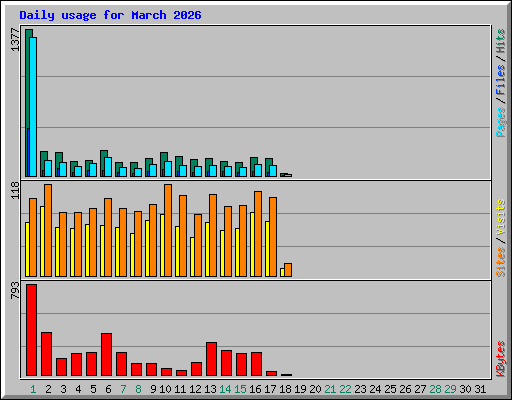Select the red KBytes bar for day 2

pos(46,354)
